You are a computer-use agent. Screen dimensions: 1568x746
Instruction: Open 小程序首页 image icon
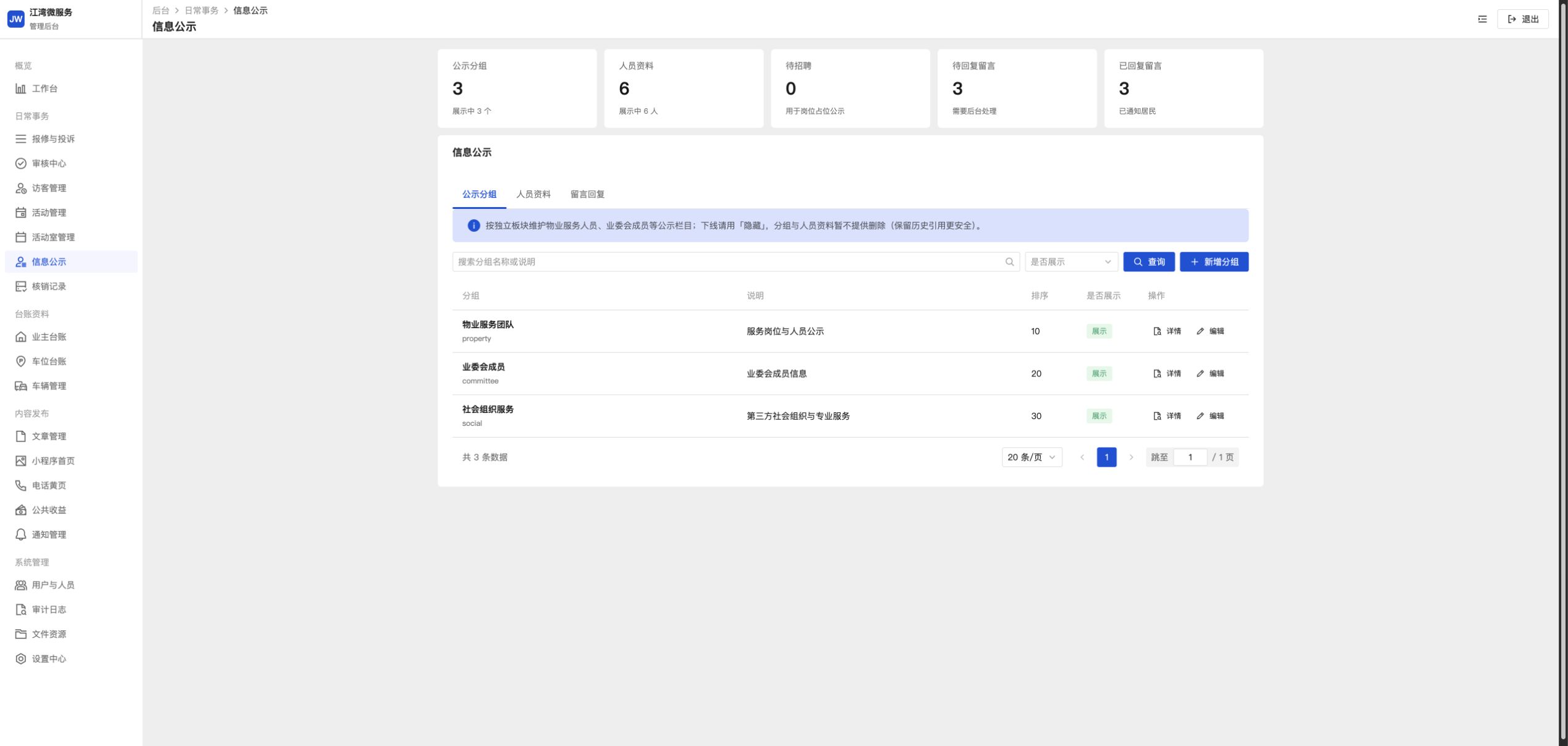(20, 461)
